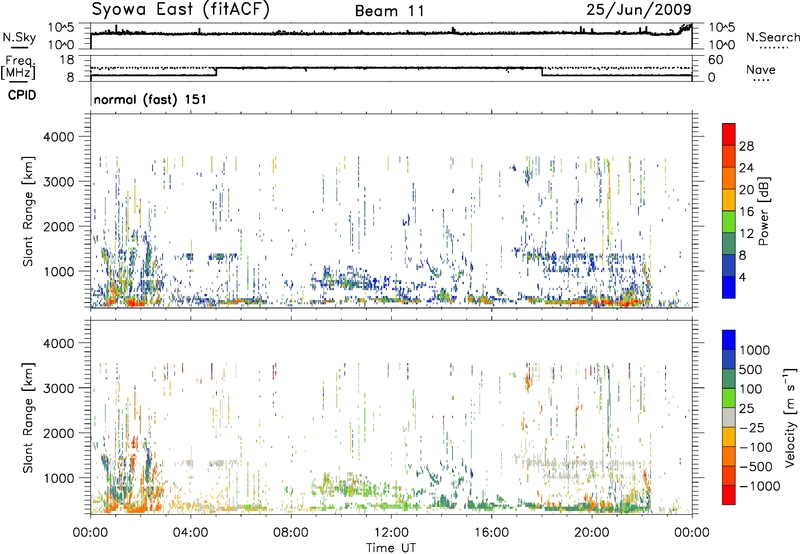
Task: Pick the dark green 8–12 dB Power segment
Action: click(729, 243)
